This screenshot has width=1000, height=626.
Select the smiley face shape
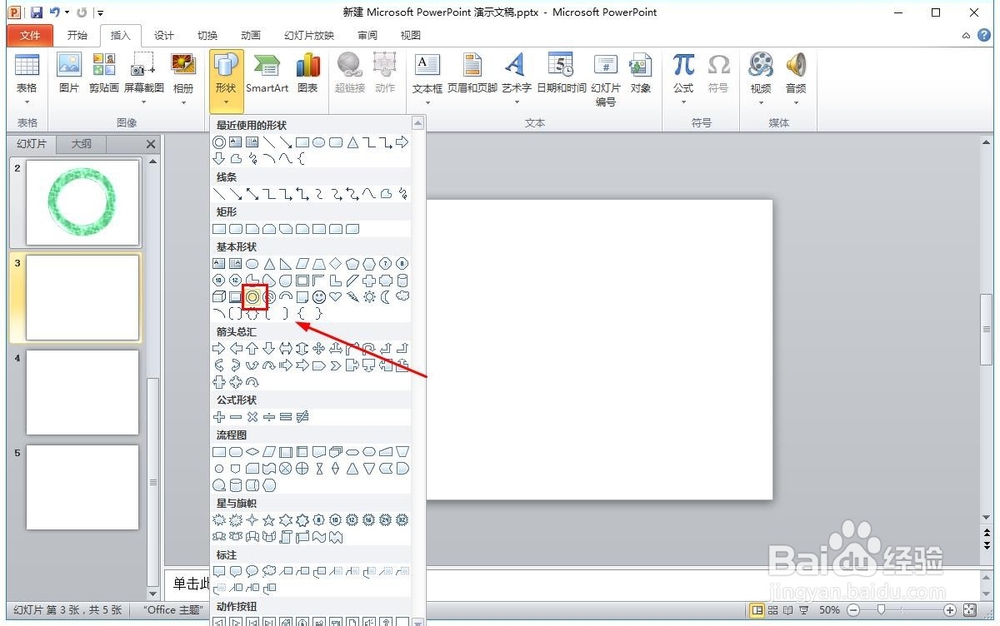[318, 296]
